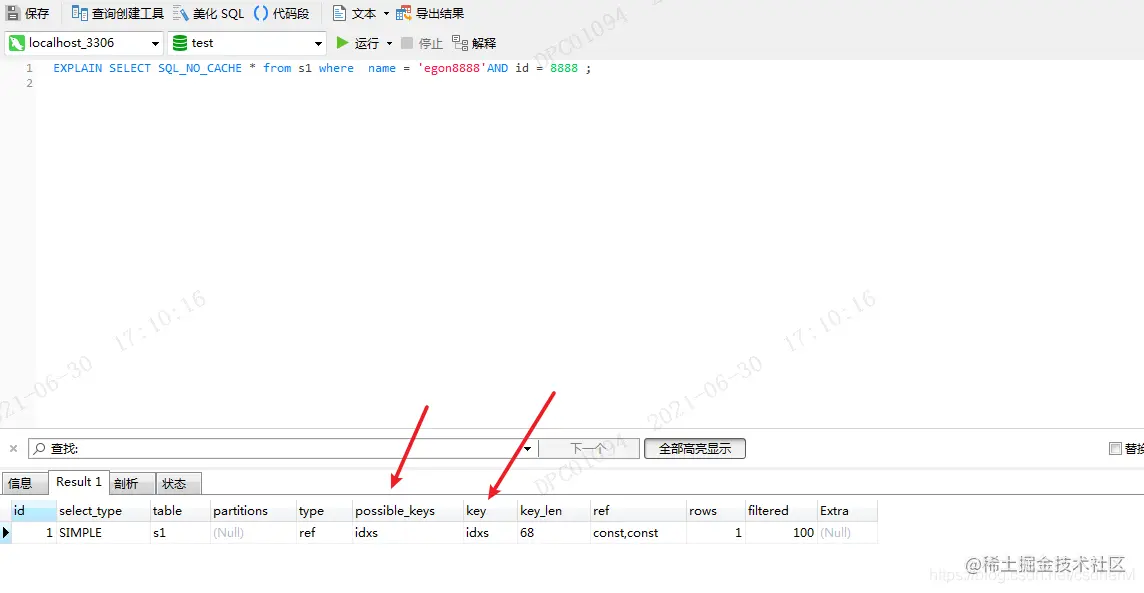This screenshot has height=593, width=1144.
Task: Open the find history dropdown arrow
Action: 527,449
